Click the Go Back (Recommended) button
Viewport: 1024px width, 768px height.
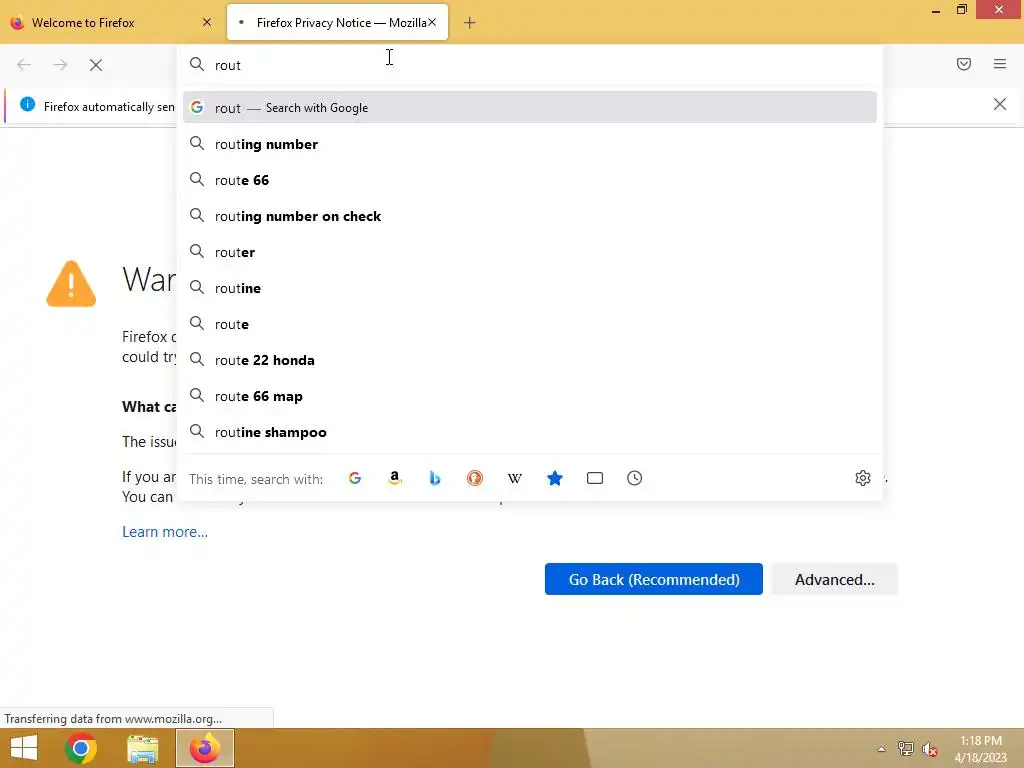click(654, 579)
